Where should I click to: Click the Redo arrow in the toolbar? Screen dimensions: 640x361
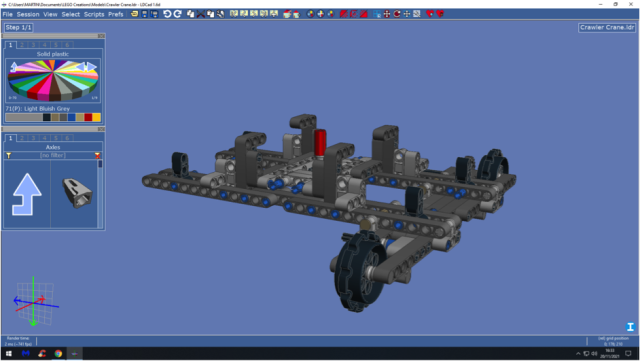[178, 14]
